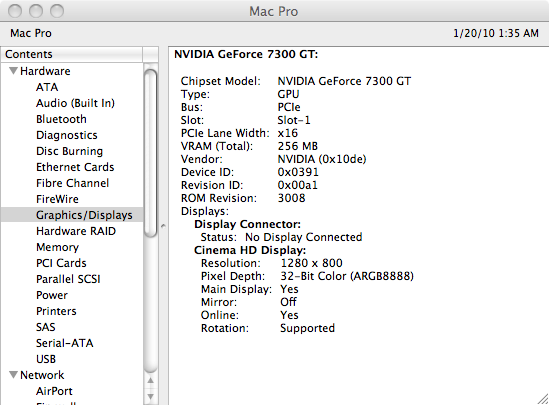549x405 pixels.
Task: Show the PCI Cards info
Action: click(61, 263)
